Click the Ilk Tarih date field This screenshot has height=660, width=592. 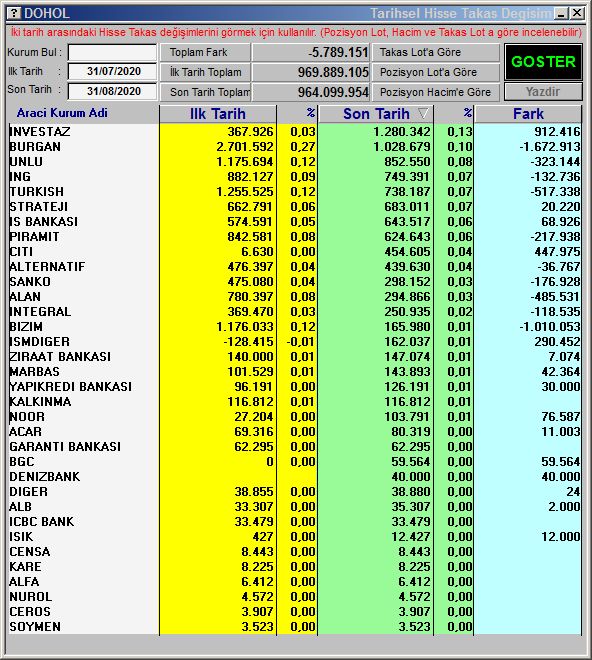(x=112, y=71)
